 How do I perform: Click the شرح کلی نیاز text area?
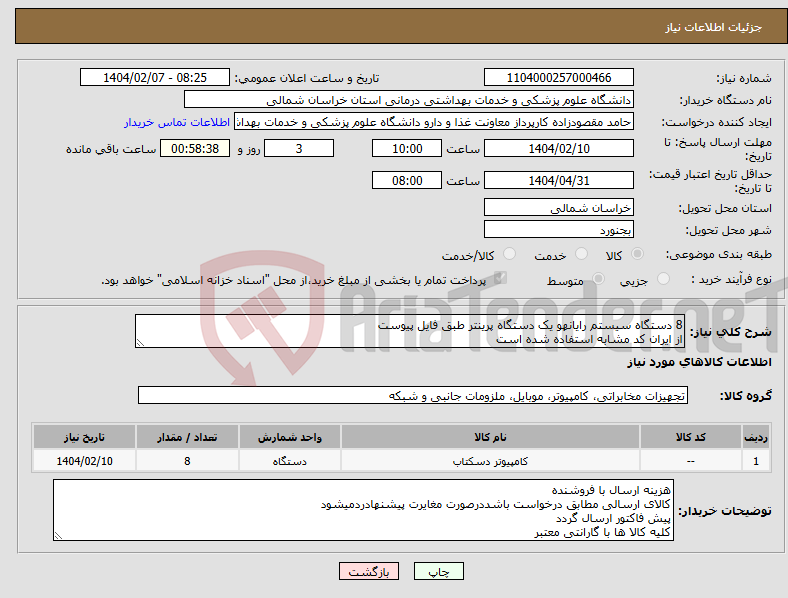[x=410, y=331]
